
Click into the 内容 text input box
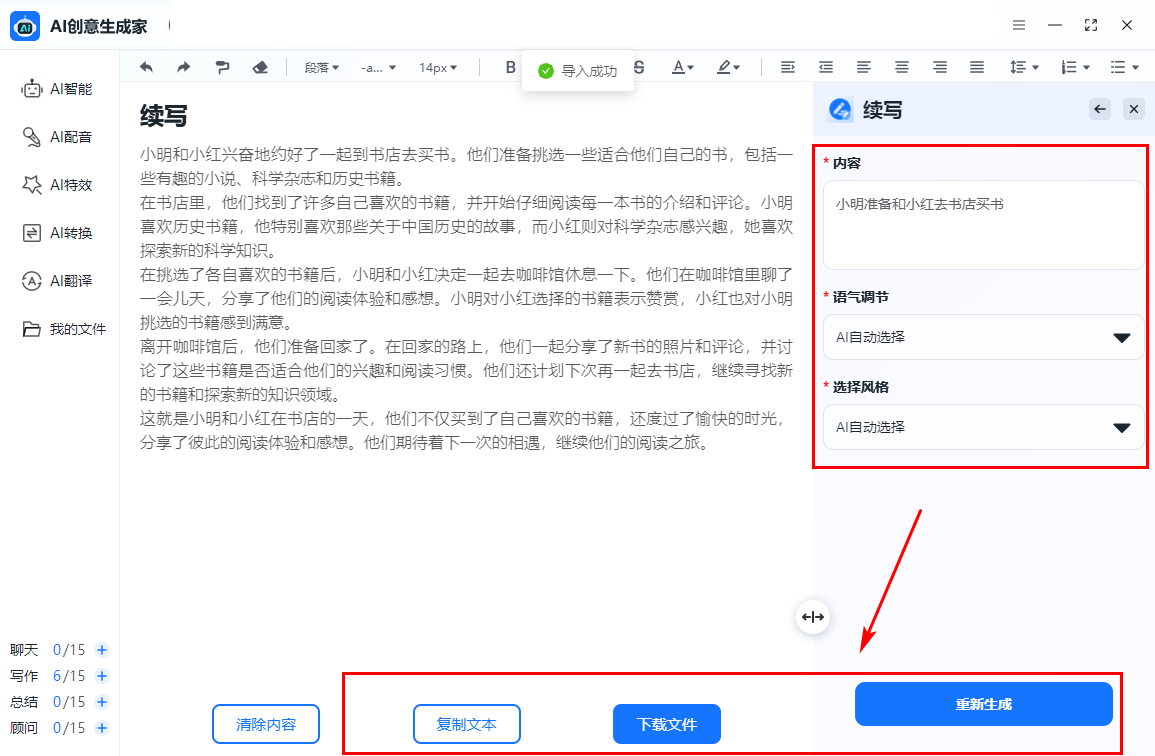pos(984,225)
